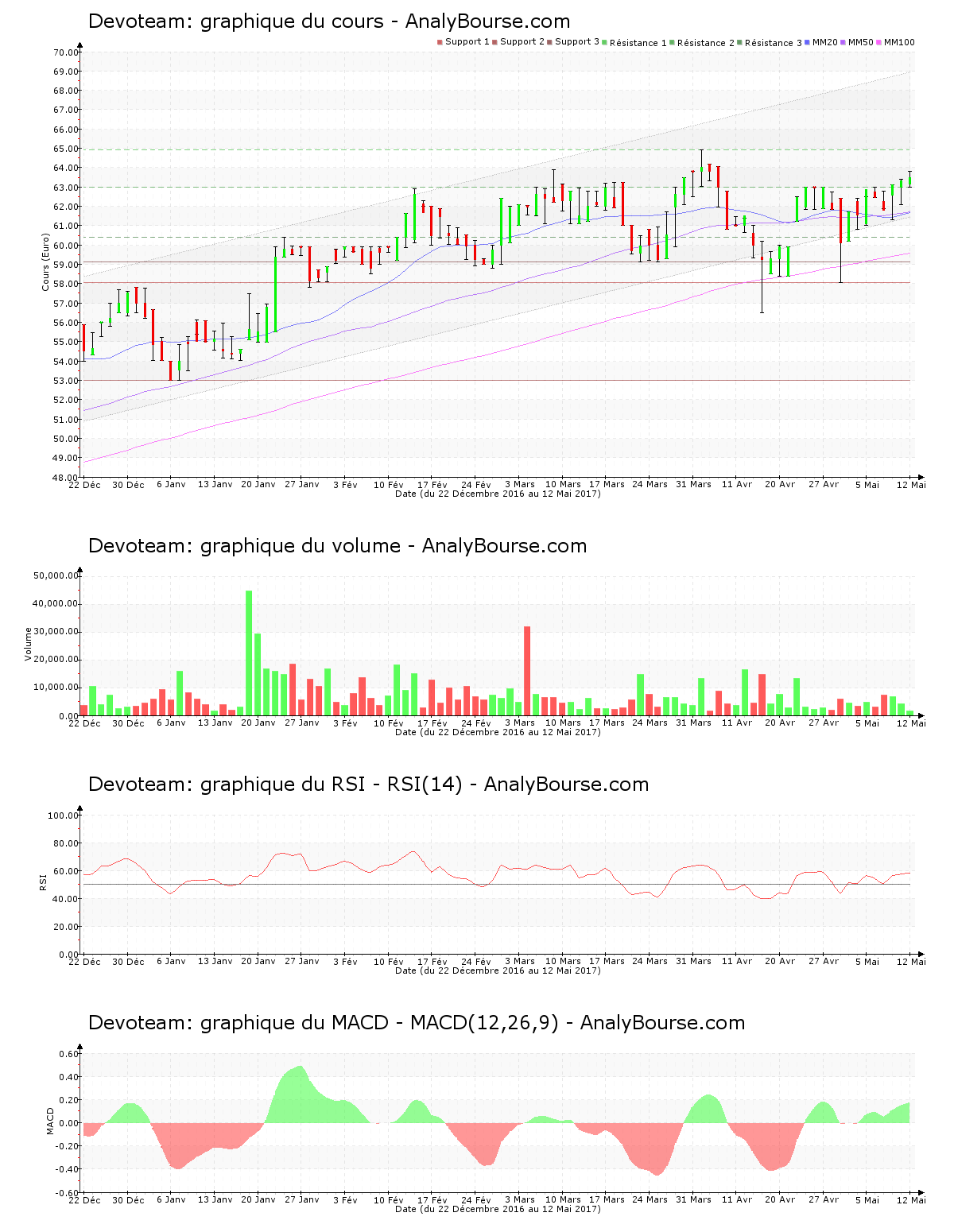Select the Résistance 2 legend label

706,43
